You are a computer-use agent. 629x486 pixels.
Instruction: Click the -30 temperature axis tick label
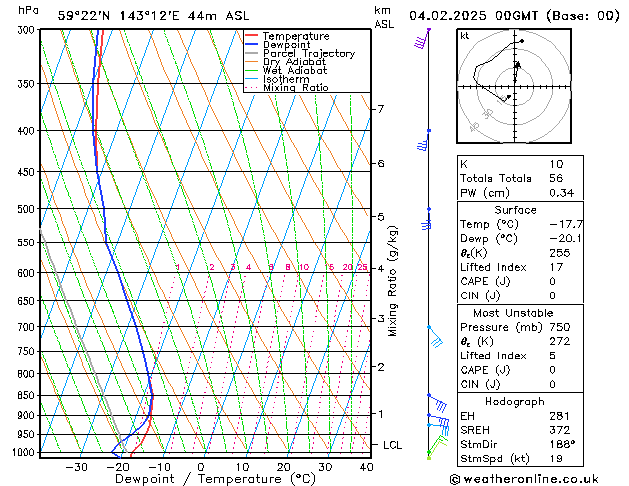click(x=76, y=467)
